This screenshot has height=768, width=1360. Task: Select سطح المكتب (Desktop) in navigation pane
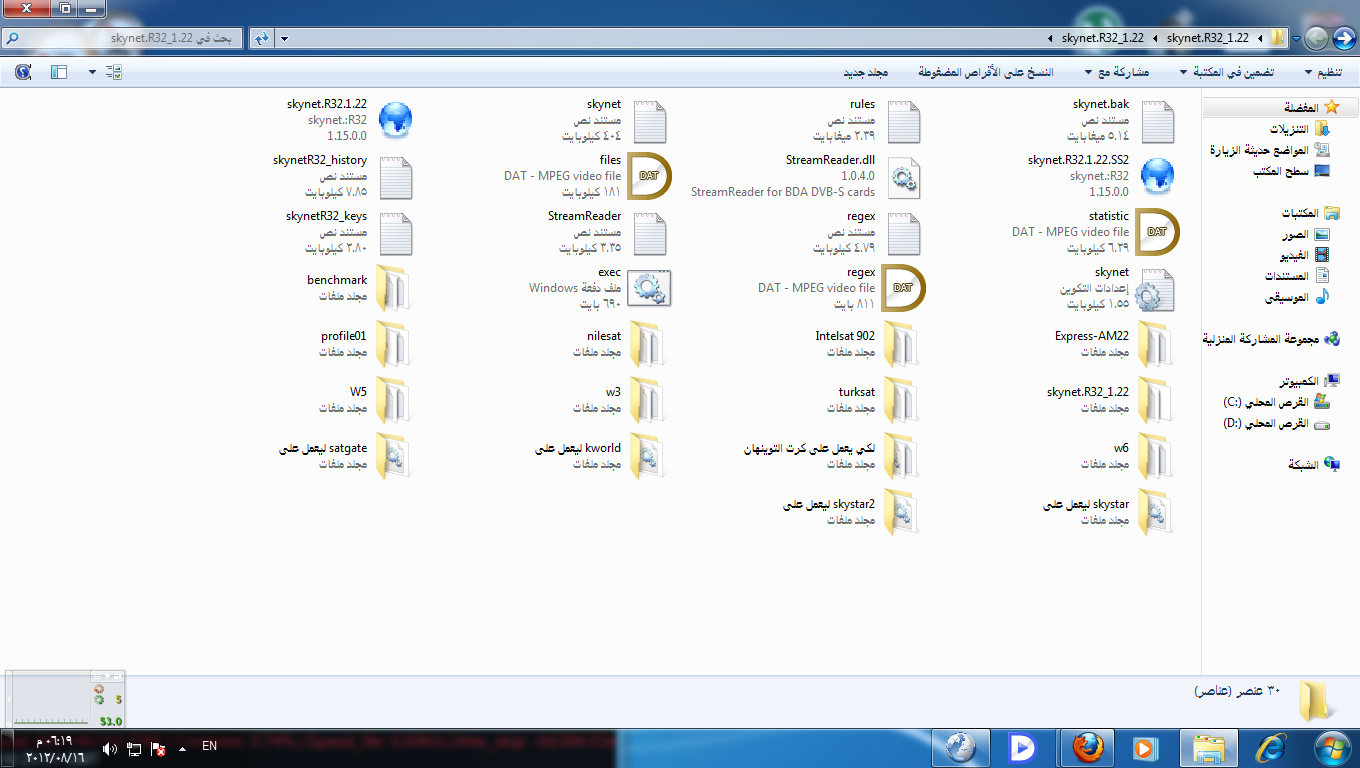(x=1291, y=171)
